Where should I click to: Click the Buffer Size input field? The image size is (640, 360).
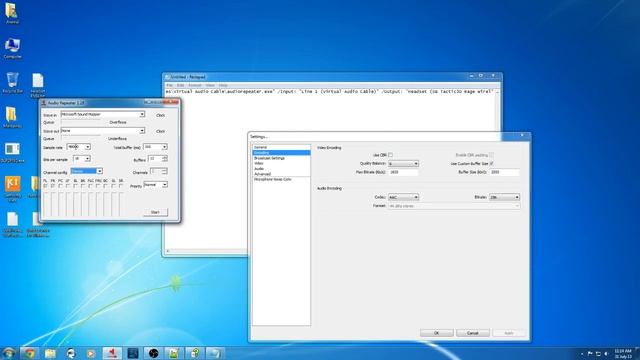click(x=504, y=173)
